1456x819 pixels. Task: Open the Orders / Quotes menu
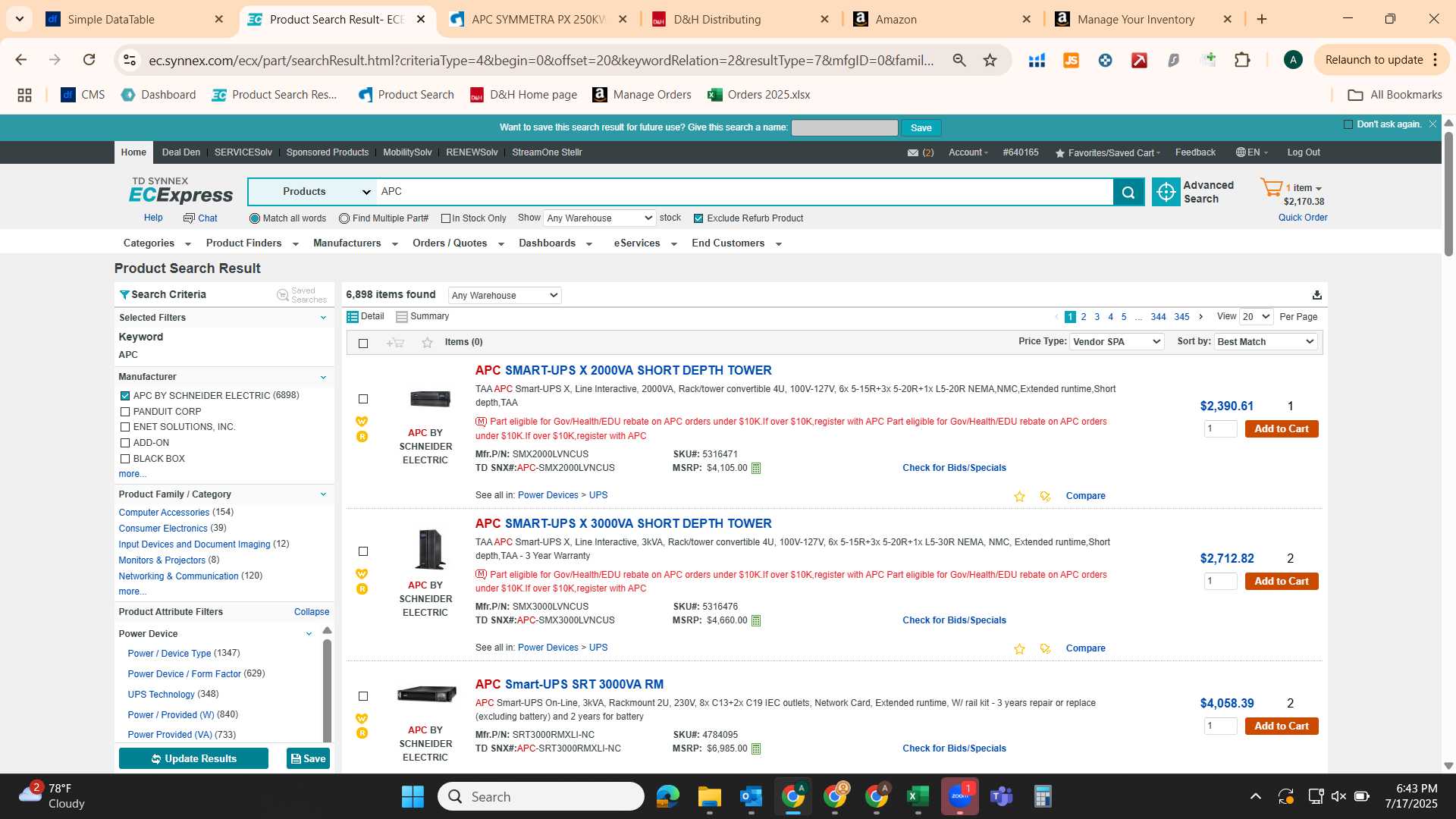[458, 243]
